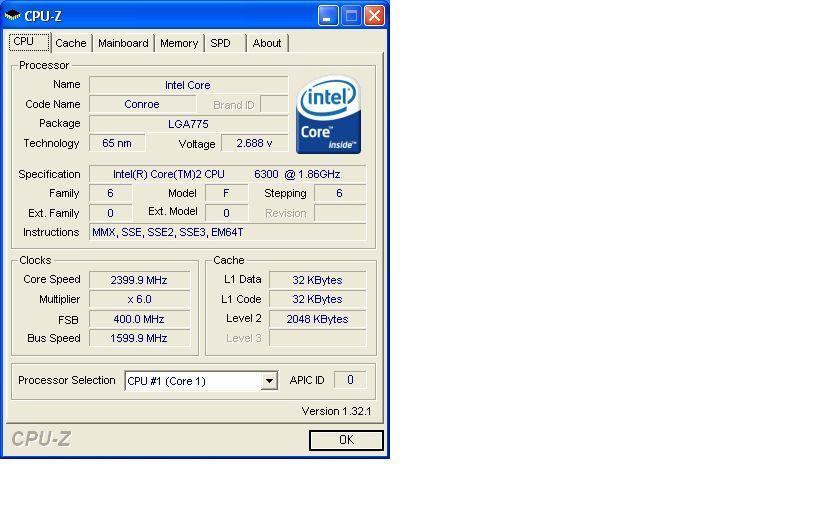Click the Technology value 65 nm
The image size is (840, 525).
coord(117,143)
